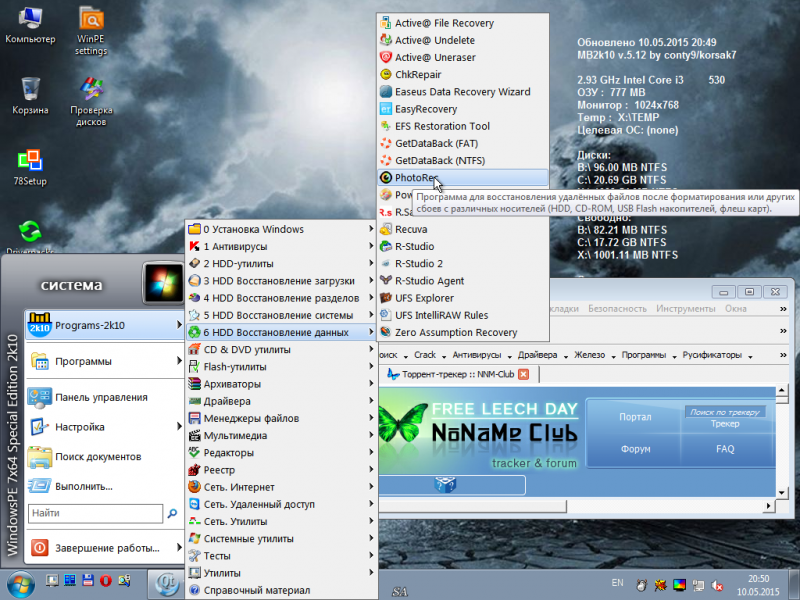Click the UFS Explorer icon

(x=386, y=298)
